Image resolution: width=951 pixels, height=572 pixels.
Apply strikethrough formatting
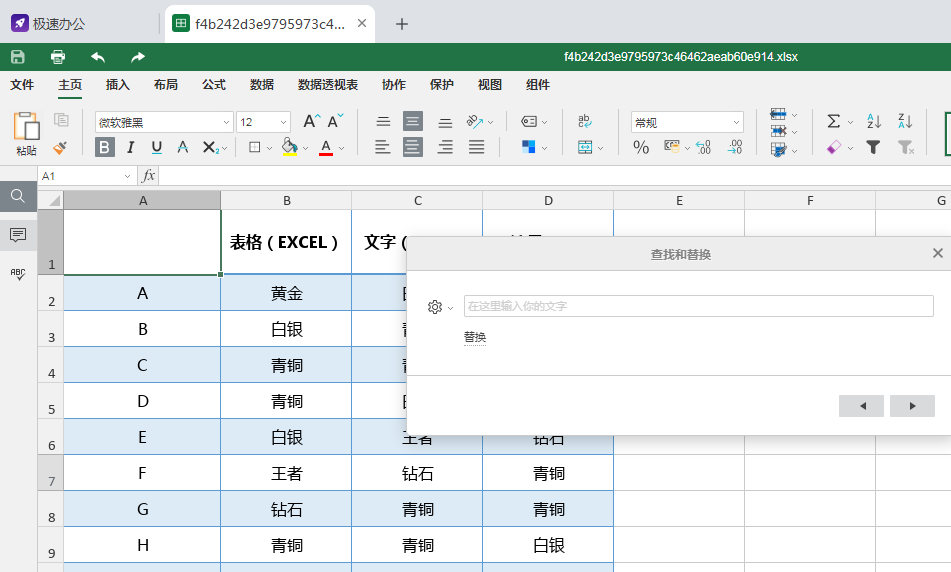click(183, 147)
